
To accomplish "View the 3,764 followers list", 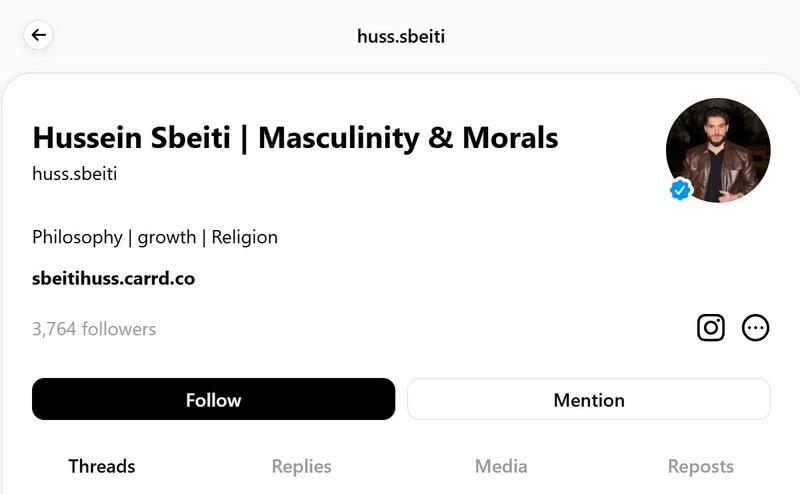I will (94, 329).
